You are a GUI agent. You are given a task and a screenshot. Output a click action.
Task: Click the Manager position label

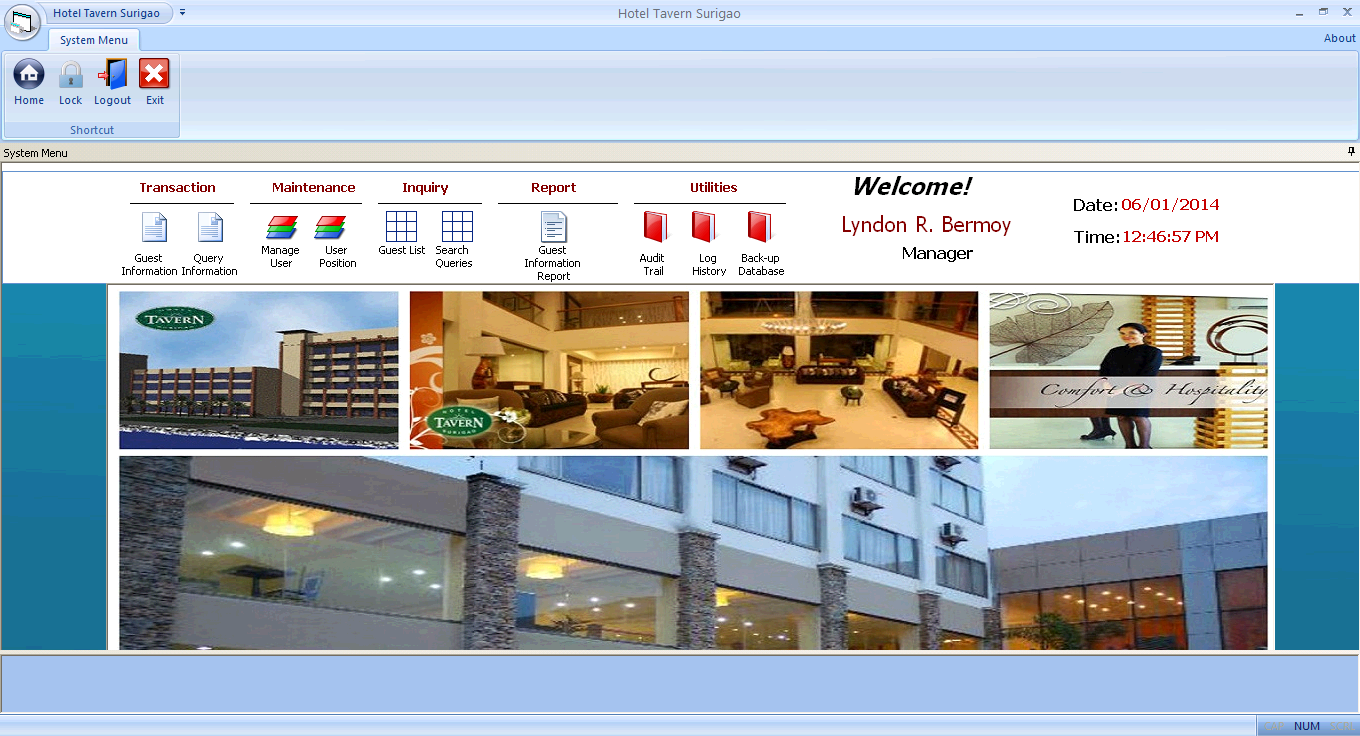(937, 254)
